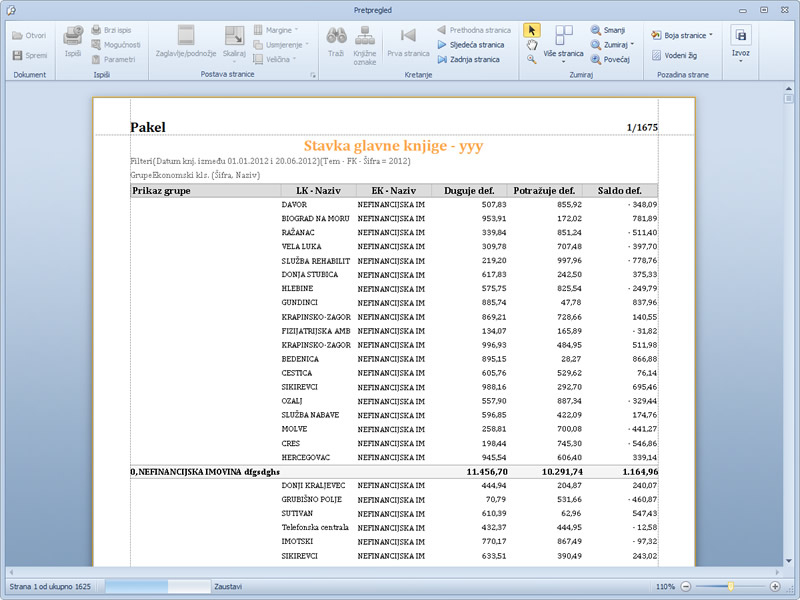This screenshot has width=800, height=600.
Task: Stop loading with the Zaustavi button
Action: click(228, 587)
